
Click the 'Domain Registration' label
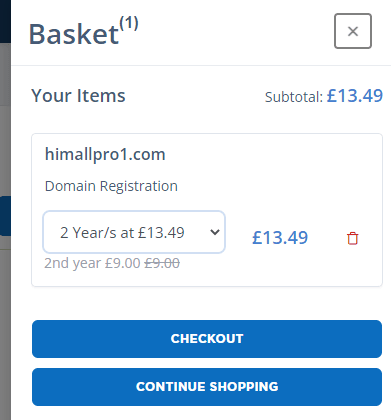(x=111, y=186)
